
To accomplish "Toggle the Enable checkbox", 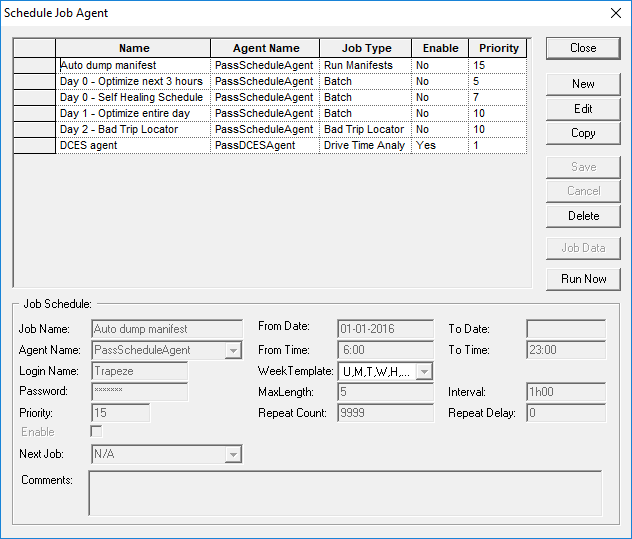I will 96,431.
